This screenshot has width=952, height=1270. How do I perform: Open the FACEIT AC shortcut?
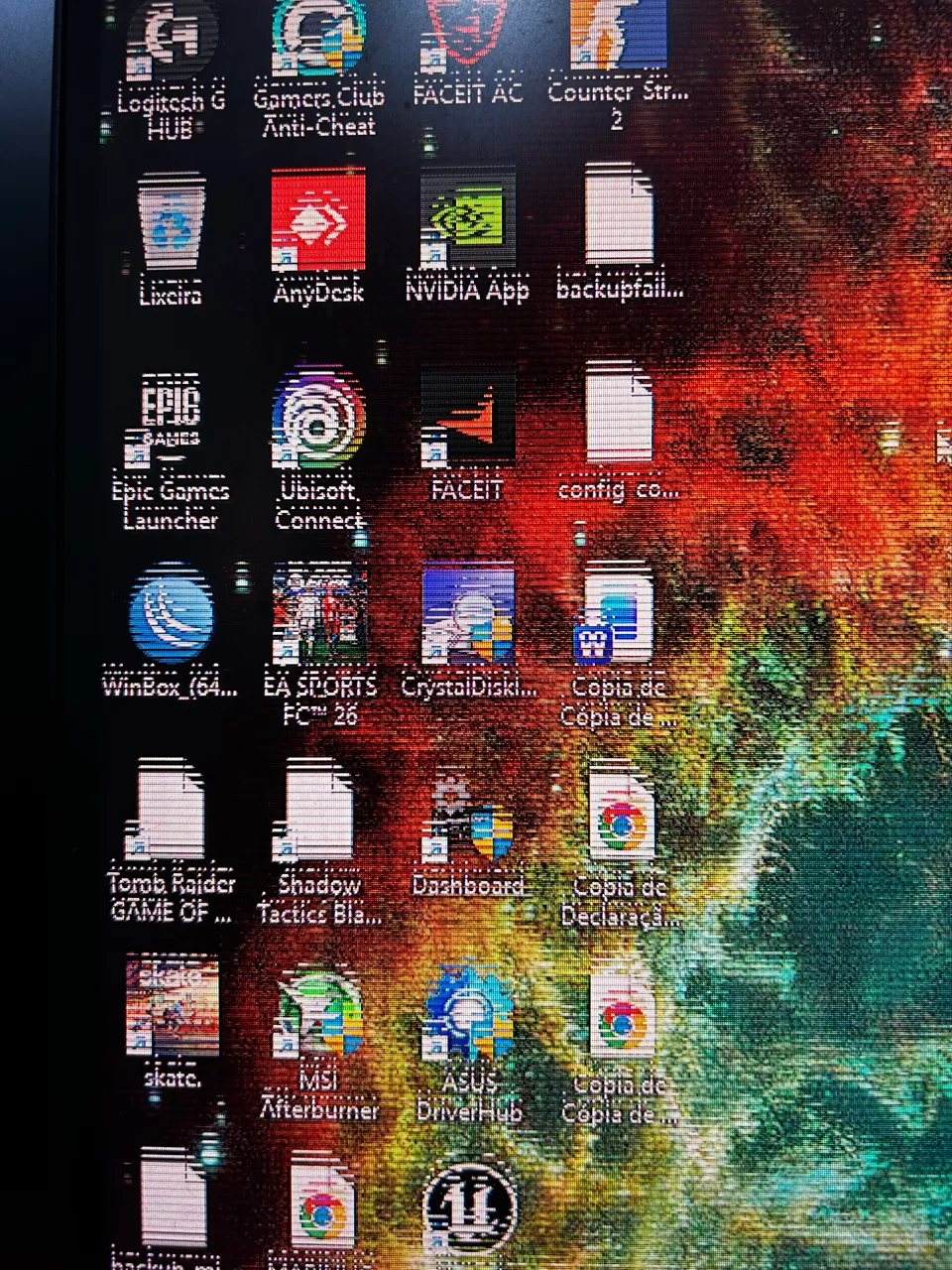(467, 36)
